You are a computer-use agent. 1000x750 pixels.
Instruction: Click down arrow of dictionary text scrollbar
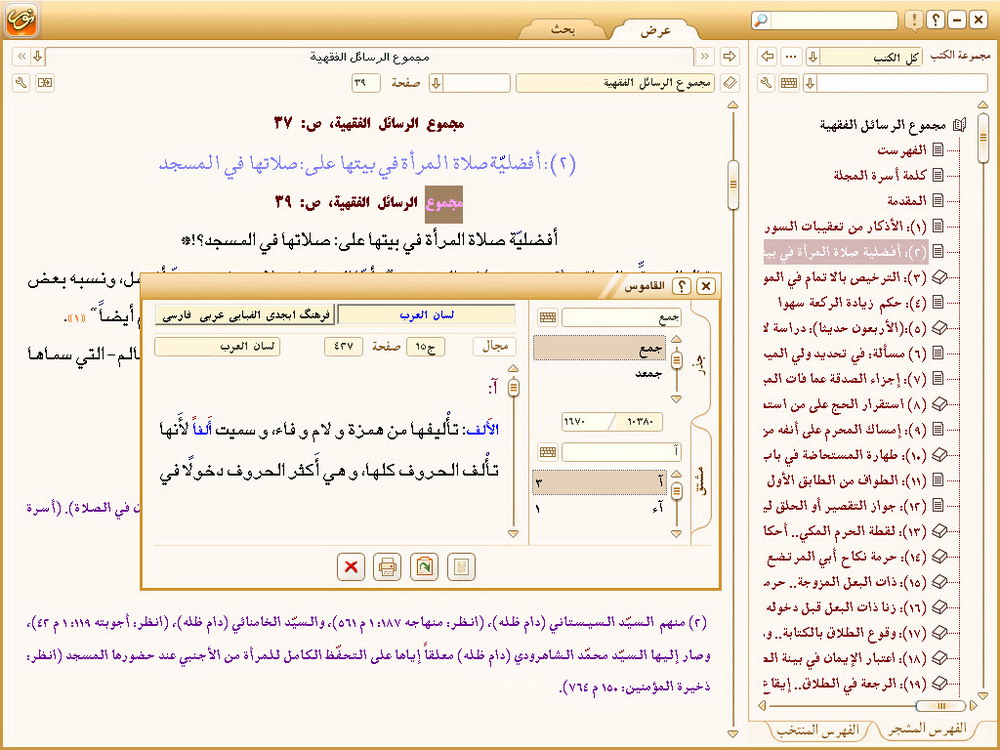pyautogui.click(x=513, y=534)
